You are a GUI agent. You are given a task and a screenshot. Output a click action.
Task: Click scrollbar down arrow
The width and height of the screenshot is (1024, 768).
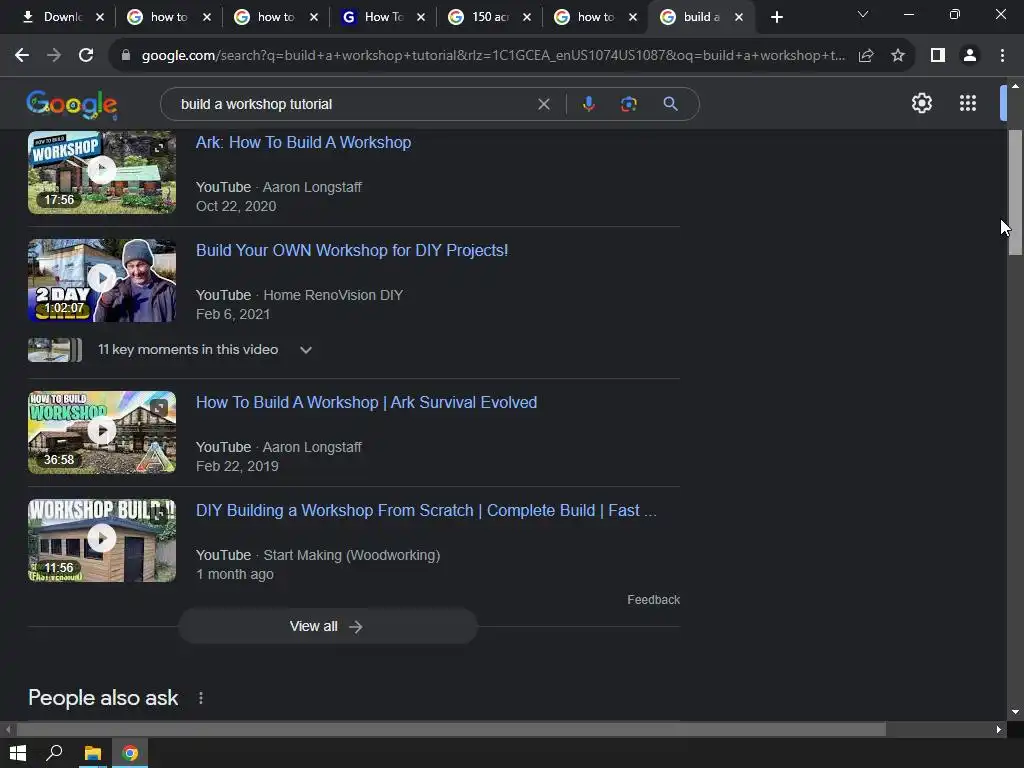[x=1015, y=712]
